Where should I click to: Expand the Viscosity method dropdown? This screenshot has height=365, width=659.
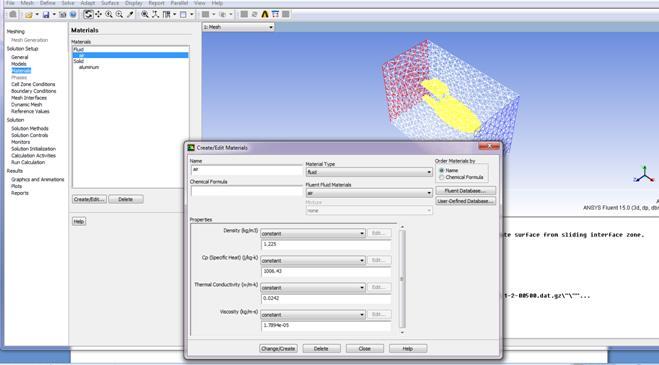pyautogui.click(x=313, y=315)
